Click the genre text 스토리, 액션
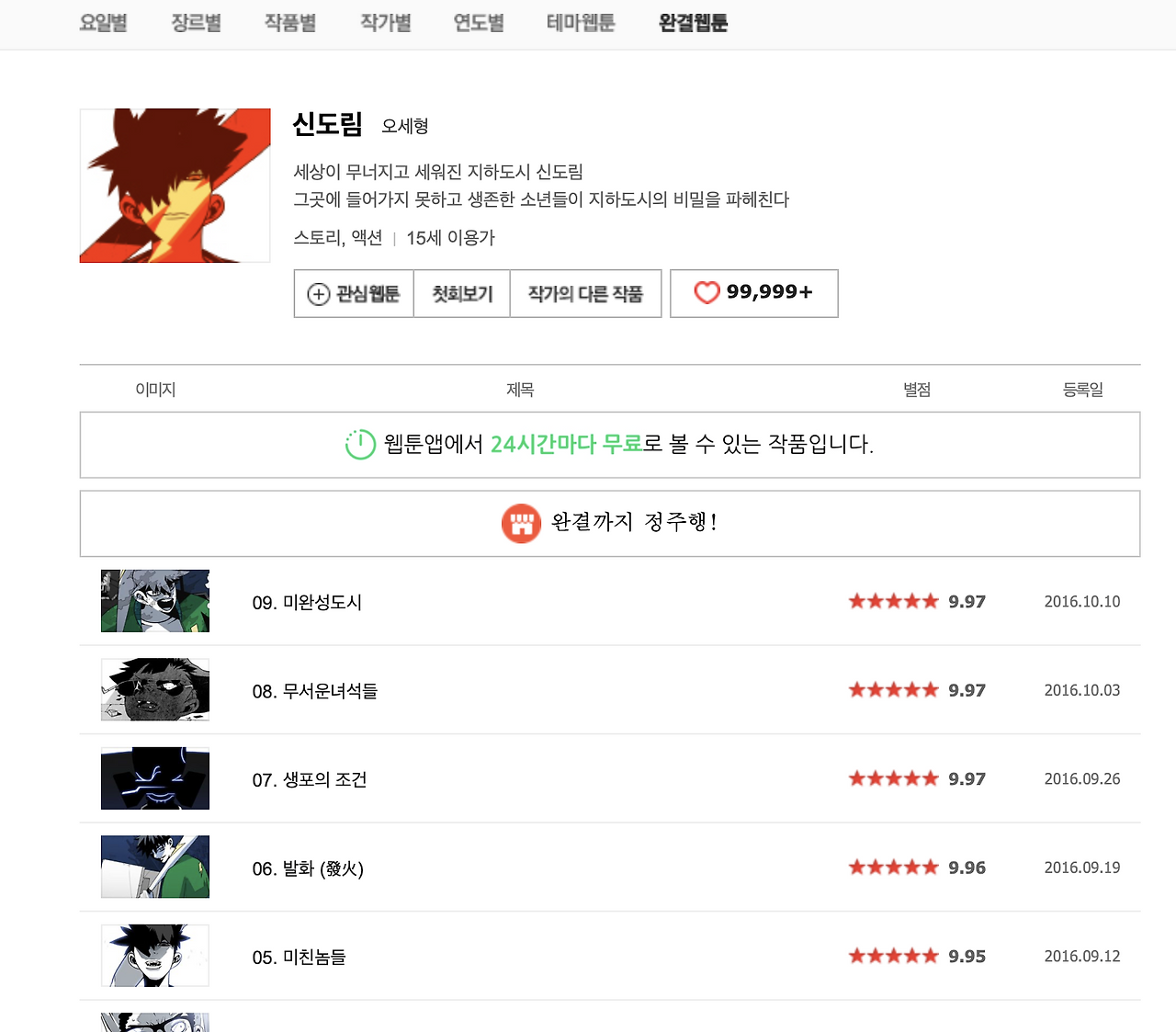 (x=338, y=238)
